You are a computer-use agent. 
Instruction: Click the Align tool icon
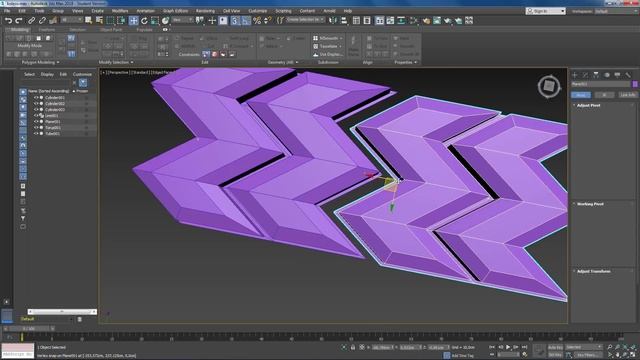344,20
